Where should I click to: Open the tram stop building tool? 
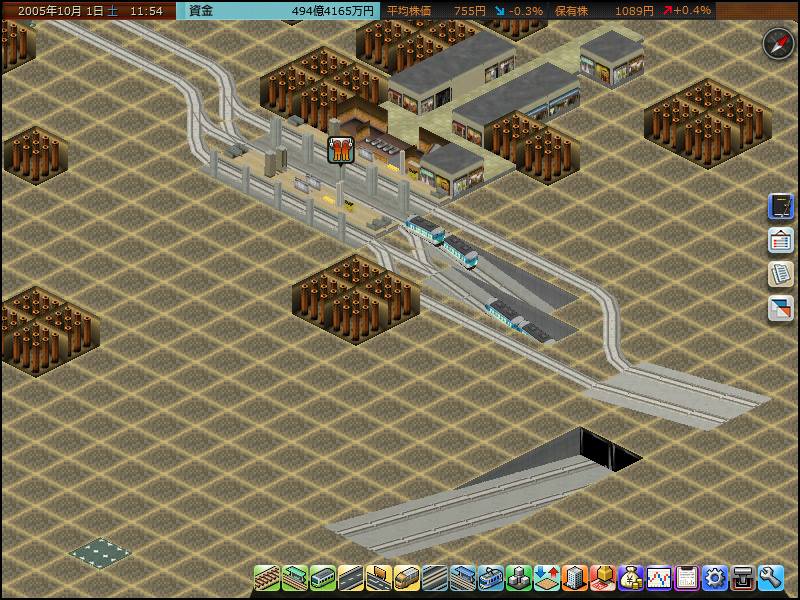[x=463, y=578]
